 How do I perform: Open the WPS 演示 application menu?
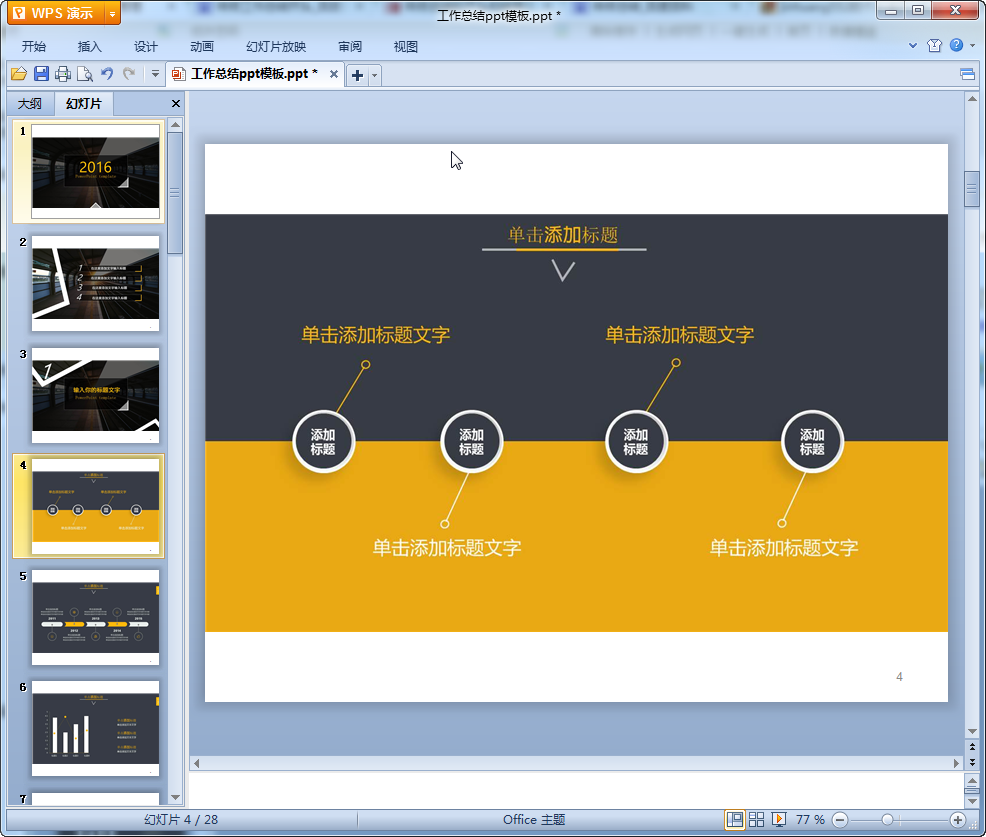[x=56, y=13]
